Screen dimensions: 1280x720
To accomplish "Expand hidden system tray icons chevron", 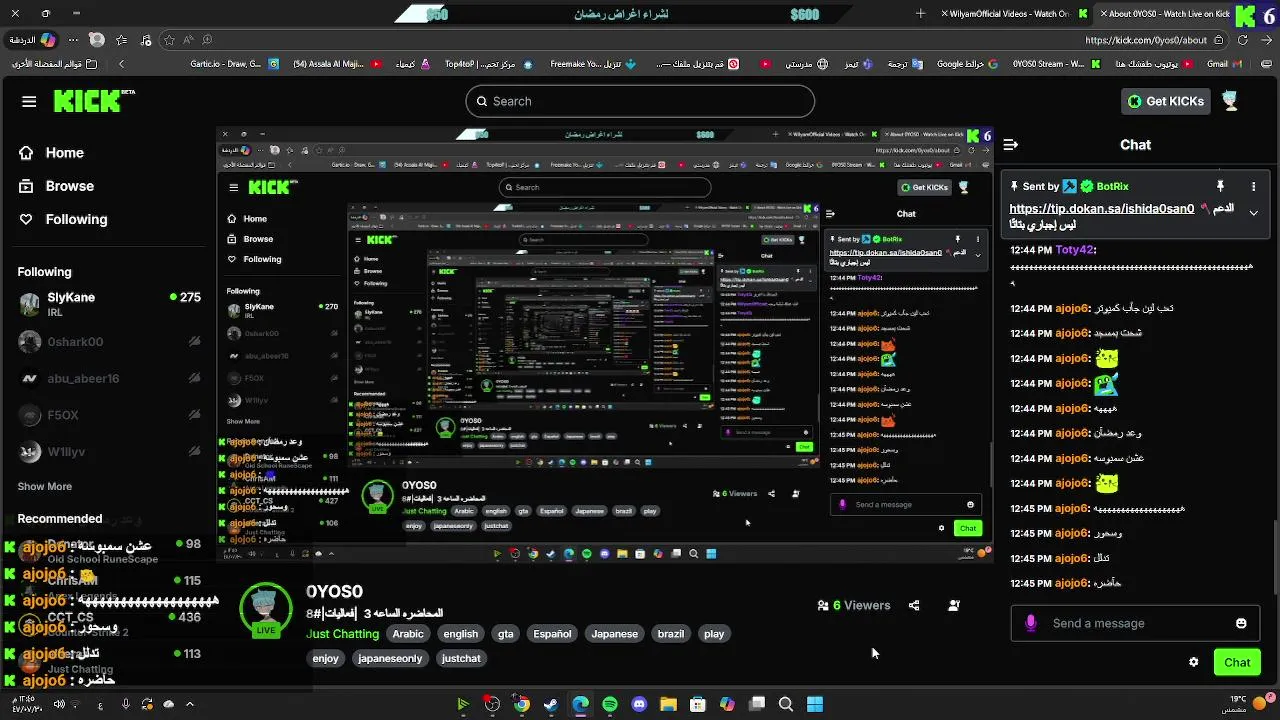I will (190, 704).
